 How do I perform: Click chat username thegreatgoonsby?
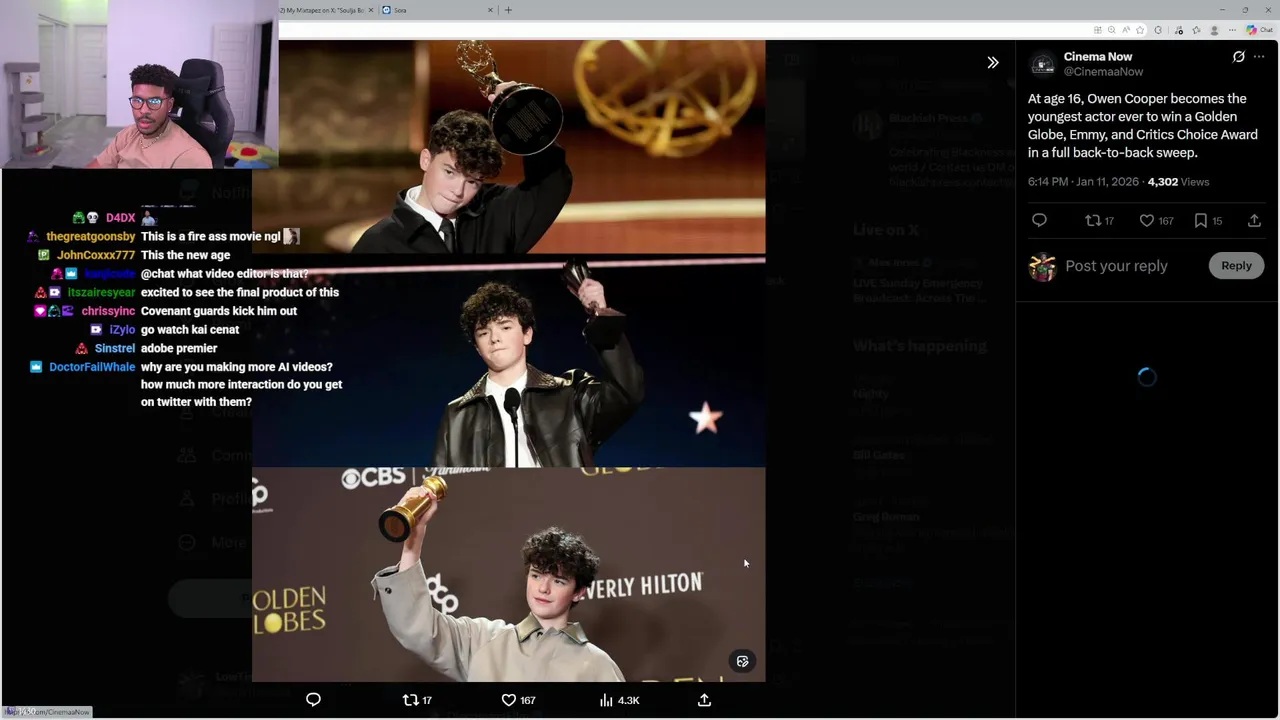pos(90,237)
